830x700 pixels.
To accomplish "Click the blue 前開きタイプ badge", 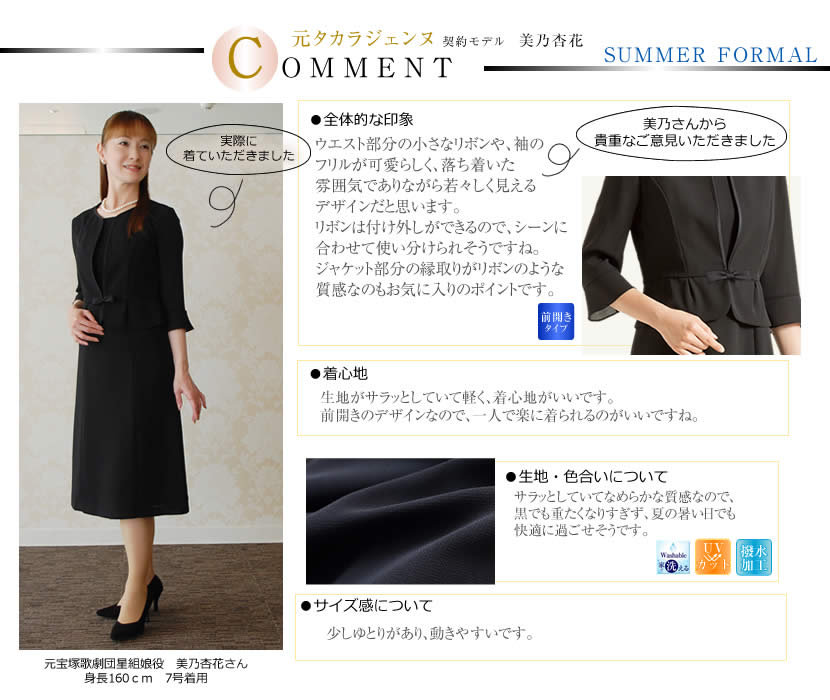I will click(x=556, y=321).
